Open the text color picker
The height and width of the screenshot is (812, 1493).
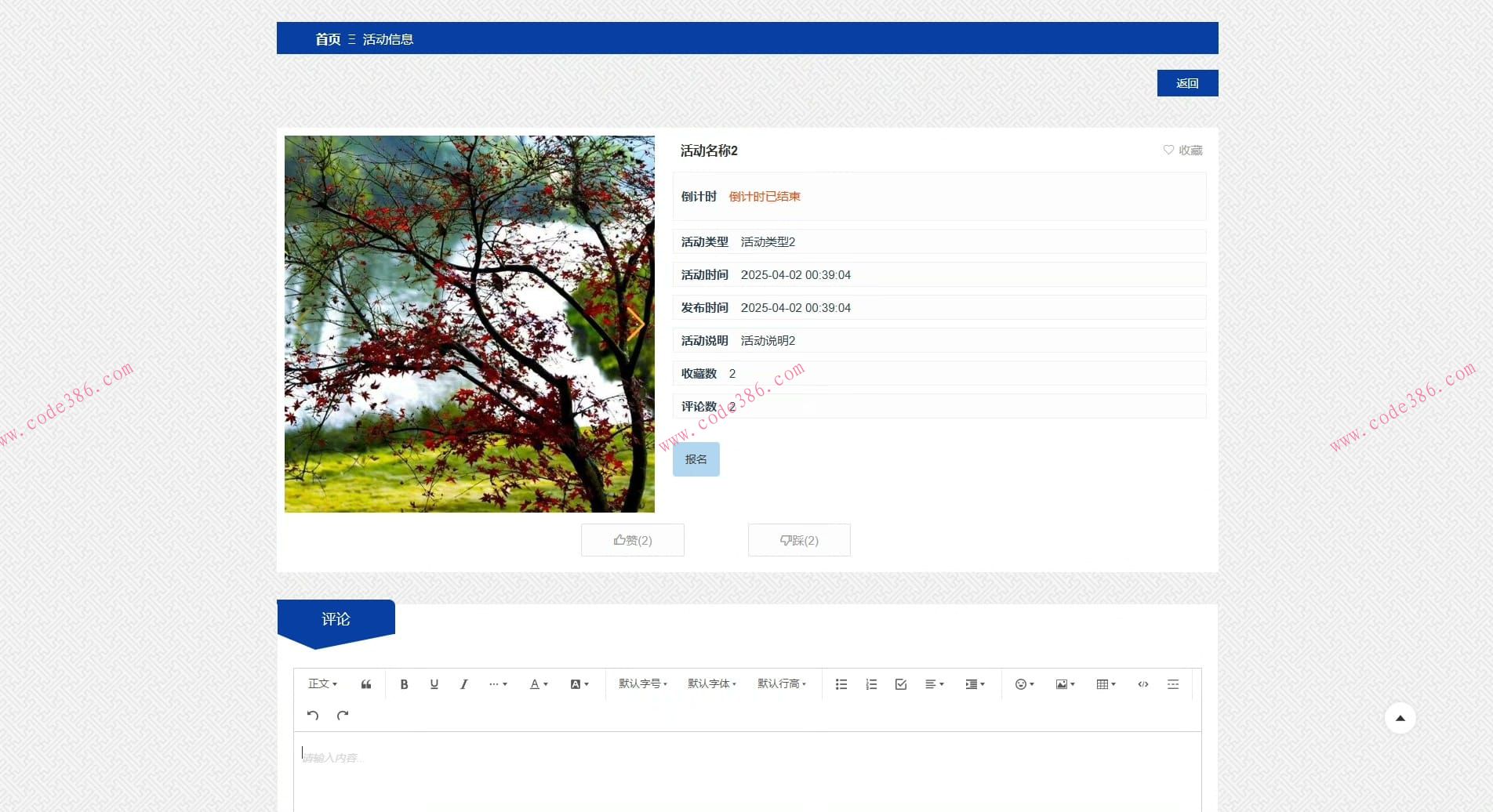coord(539,684)
